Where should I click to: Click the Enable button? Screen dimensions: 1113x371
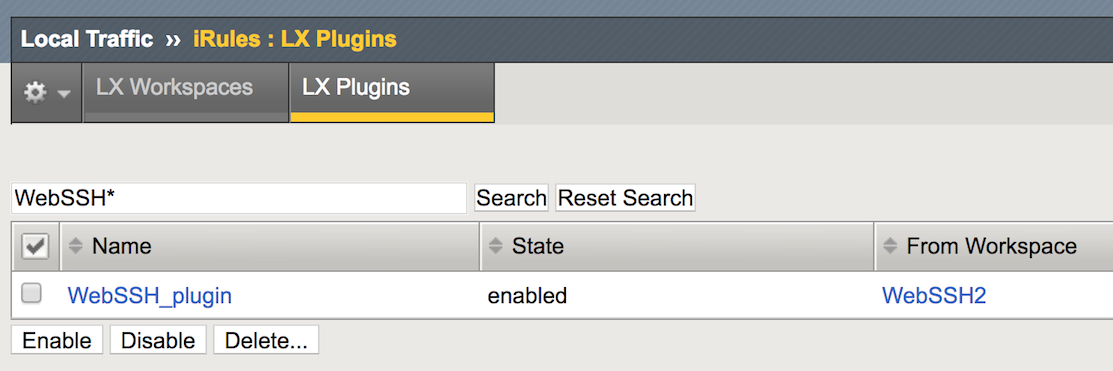[x=57, y=340]
